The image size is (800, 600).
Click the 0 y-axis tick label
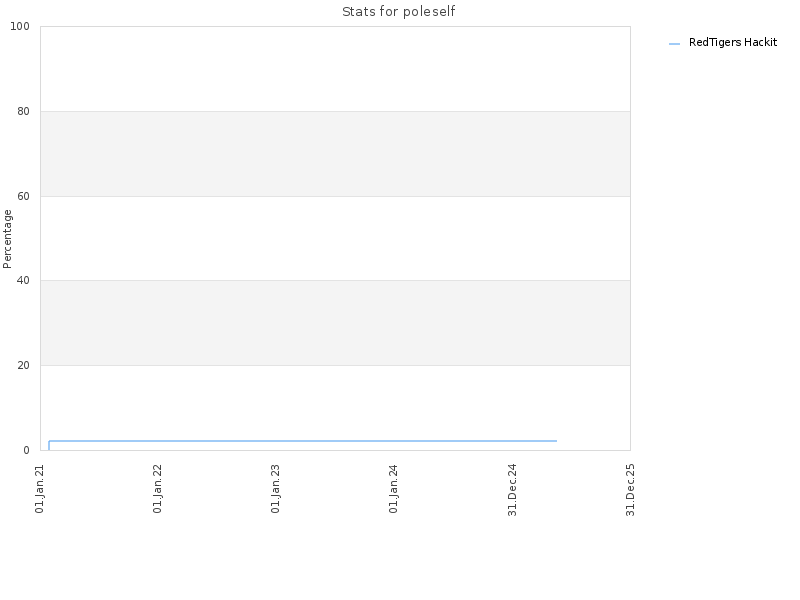point(27,451)
